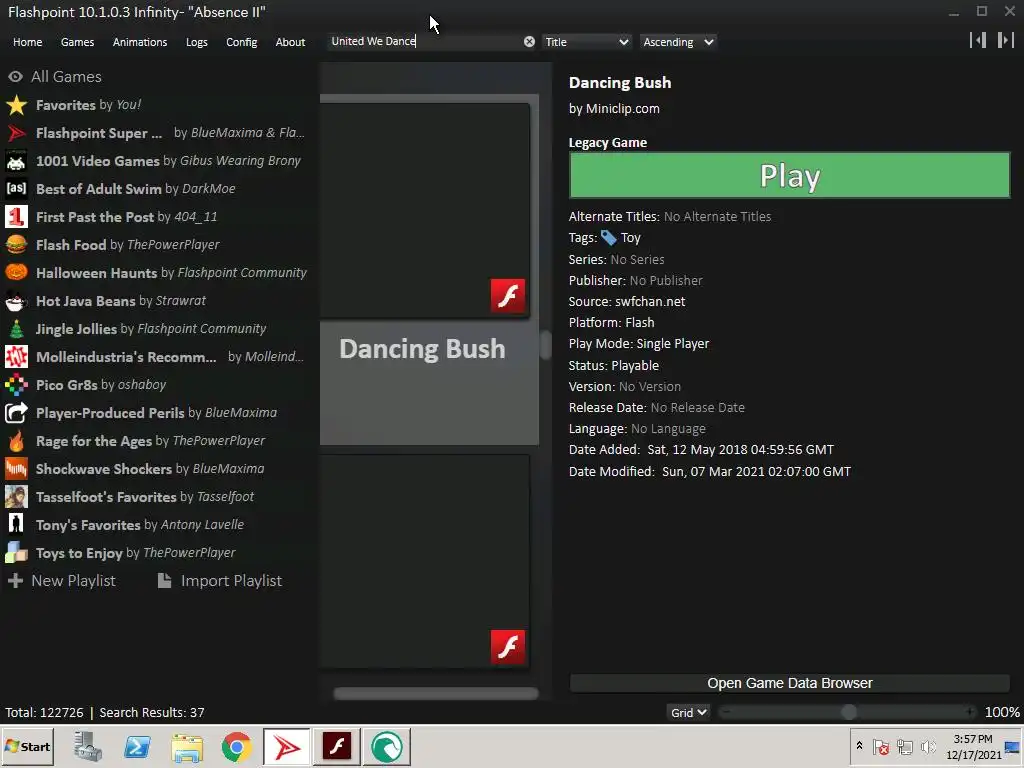The width and height of the screenshot is (1024, 768).
Task: Create a New Playlist
Action: point(61,581)
